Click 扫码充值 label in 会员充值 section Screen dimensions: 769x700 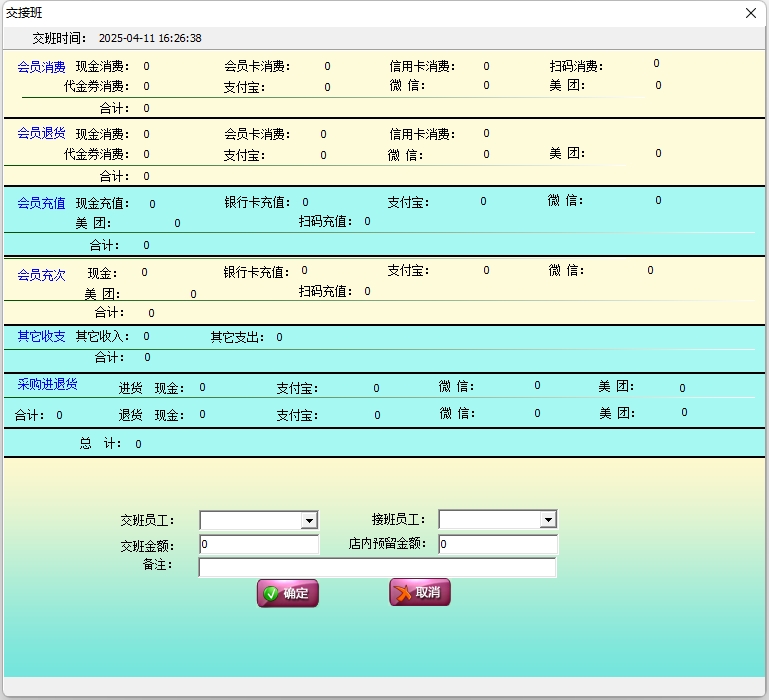tap(325, 222)
